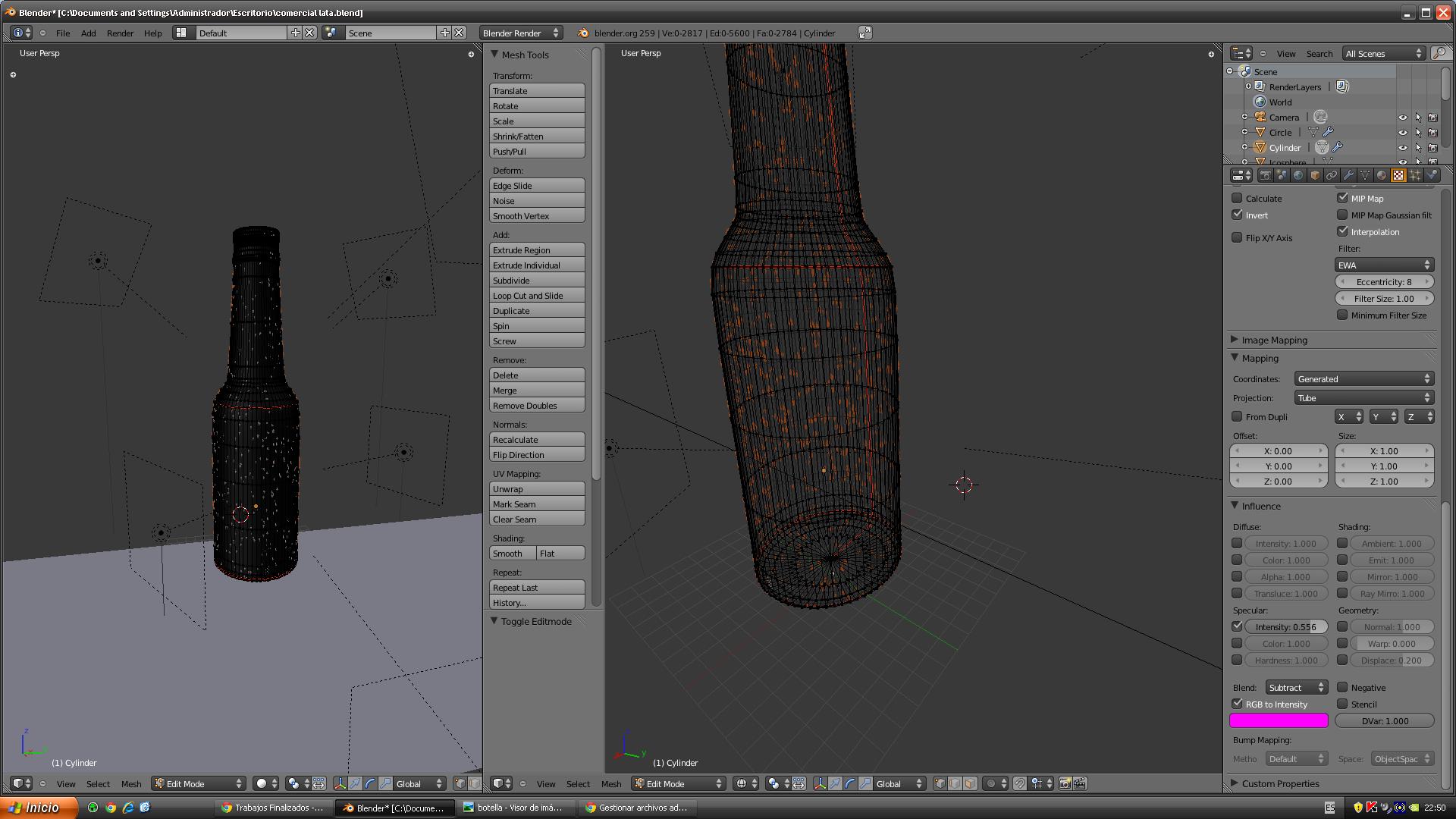Expand the Image Mapping panel
This screenshot has width=1456, height=819.
tap(1274, 340)
